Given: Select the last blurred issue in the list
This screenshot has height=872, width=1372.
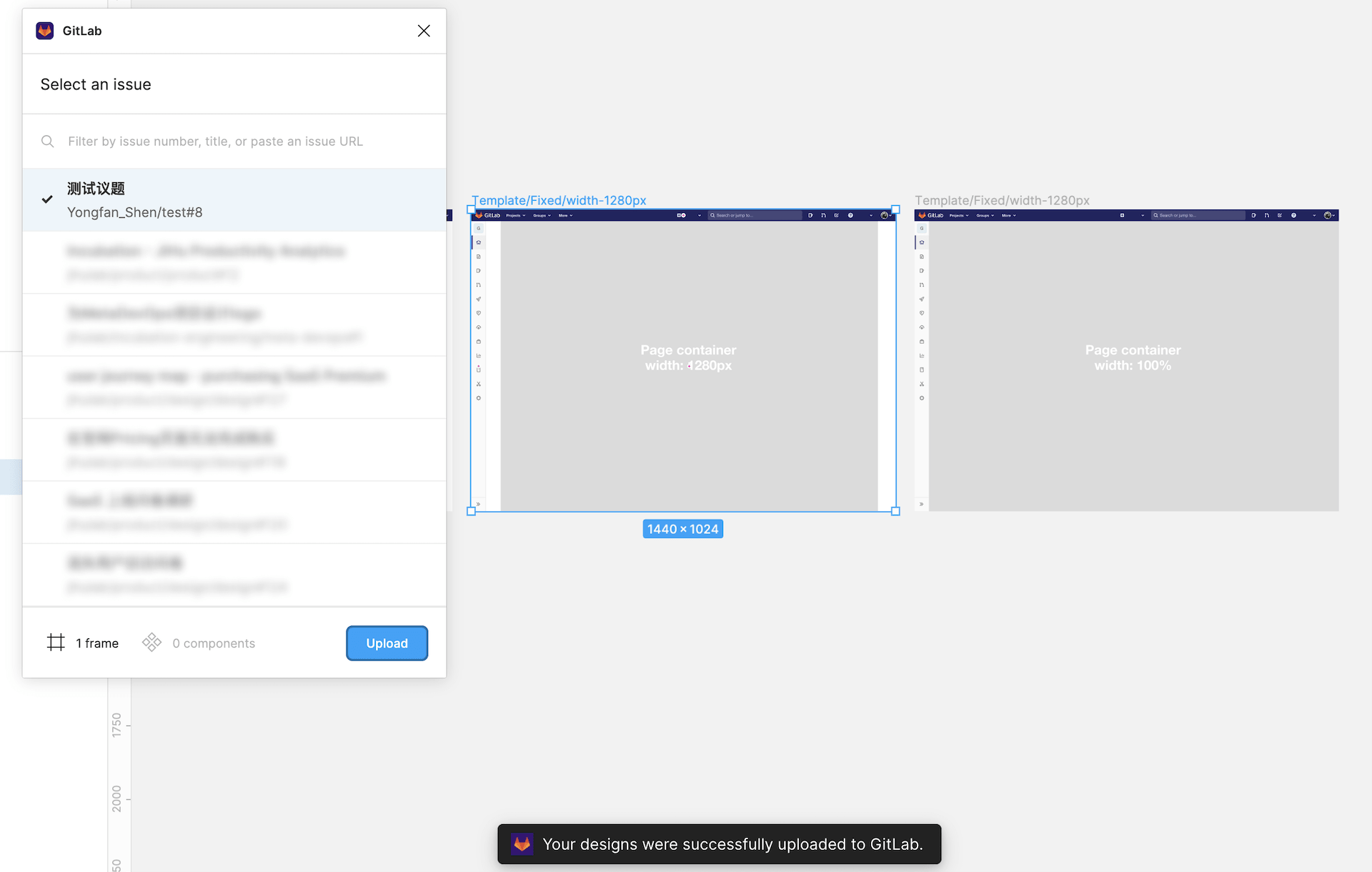Looking at the screenshot, I should 234,575.
